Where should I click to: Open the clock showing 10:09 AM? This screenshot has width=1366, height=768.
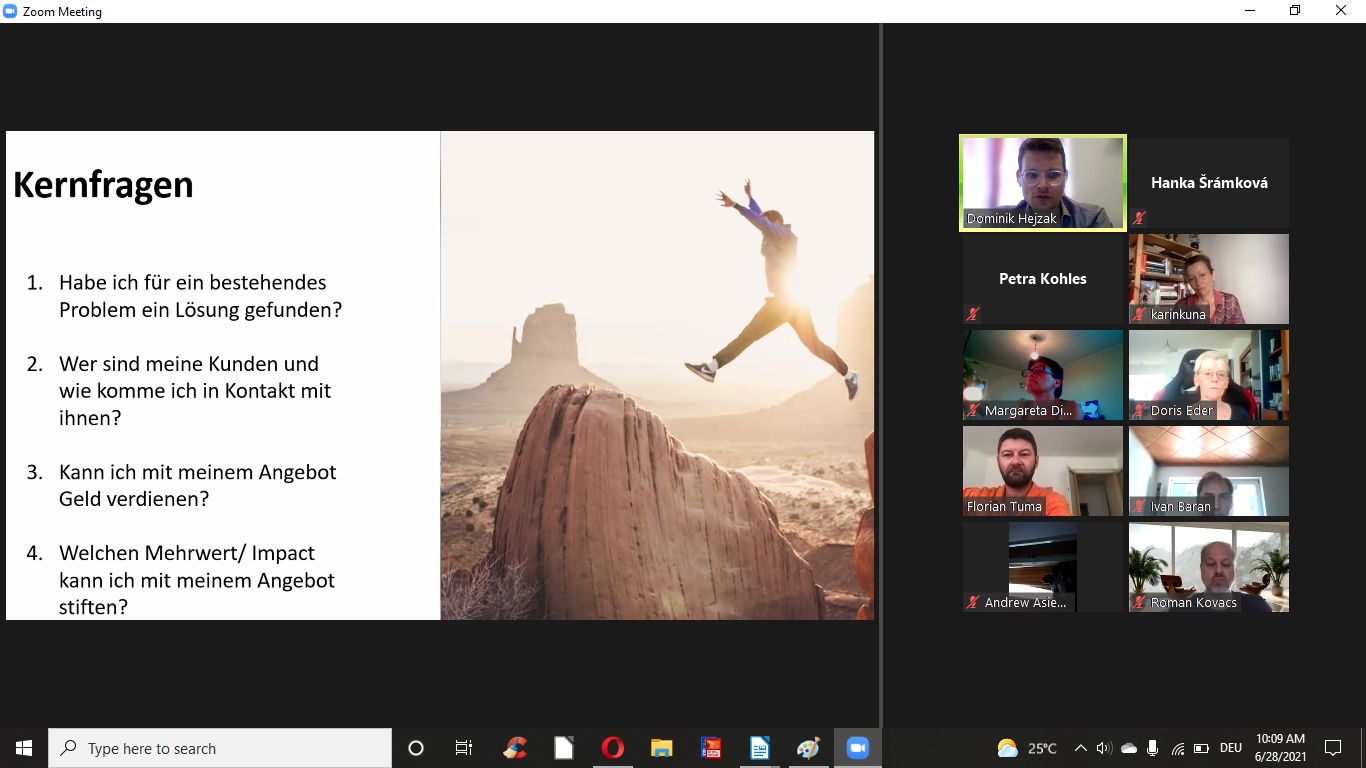click(1281, 748)
